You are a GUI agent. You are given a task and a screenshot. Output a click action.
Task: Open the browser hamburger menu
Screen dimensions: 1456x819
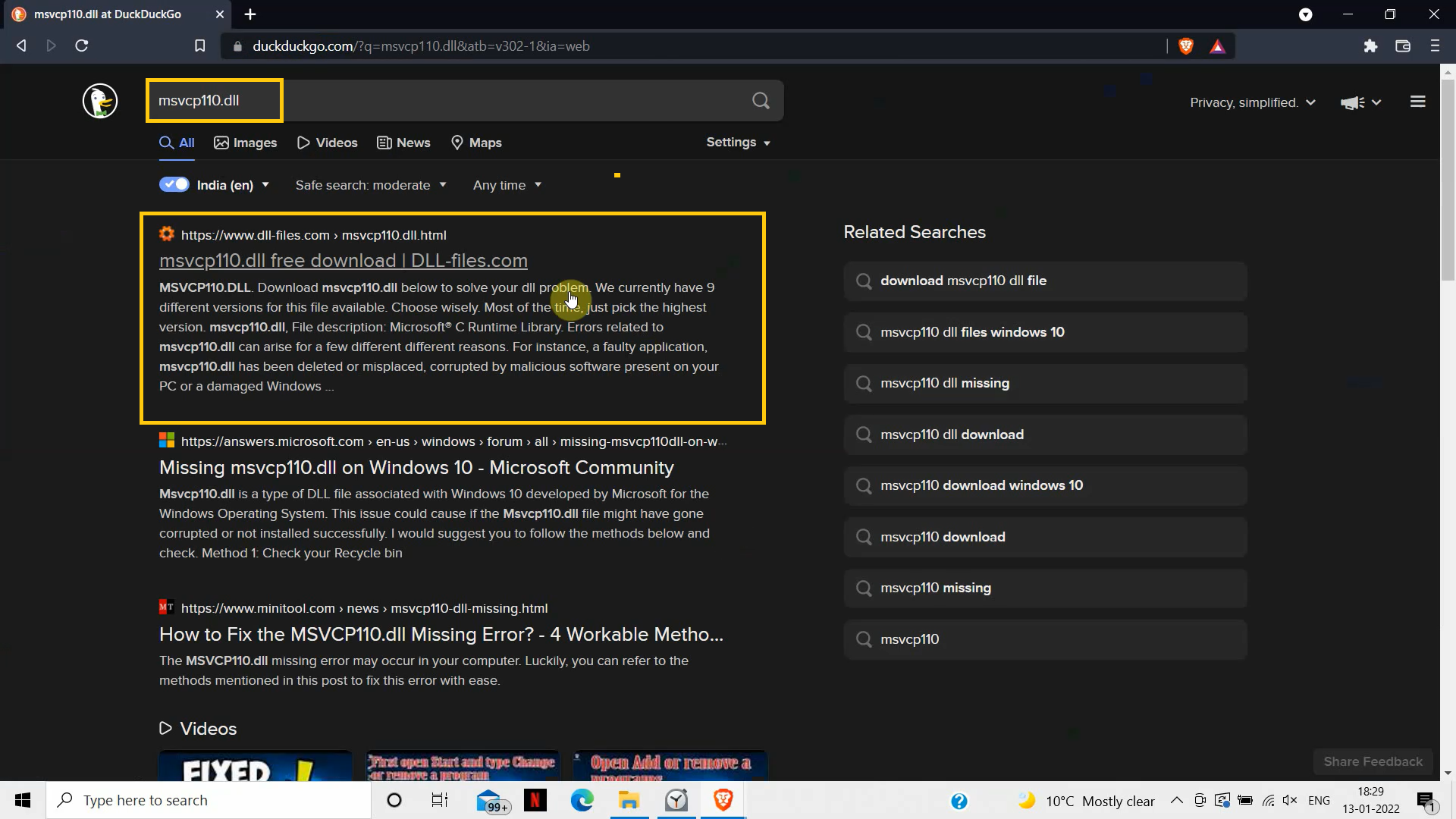click(1435, 46)
